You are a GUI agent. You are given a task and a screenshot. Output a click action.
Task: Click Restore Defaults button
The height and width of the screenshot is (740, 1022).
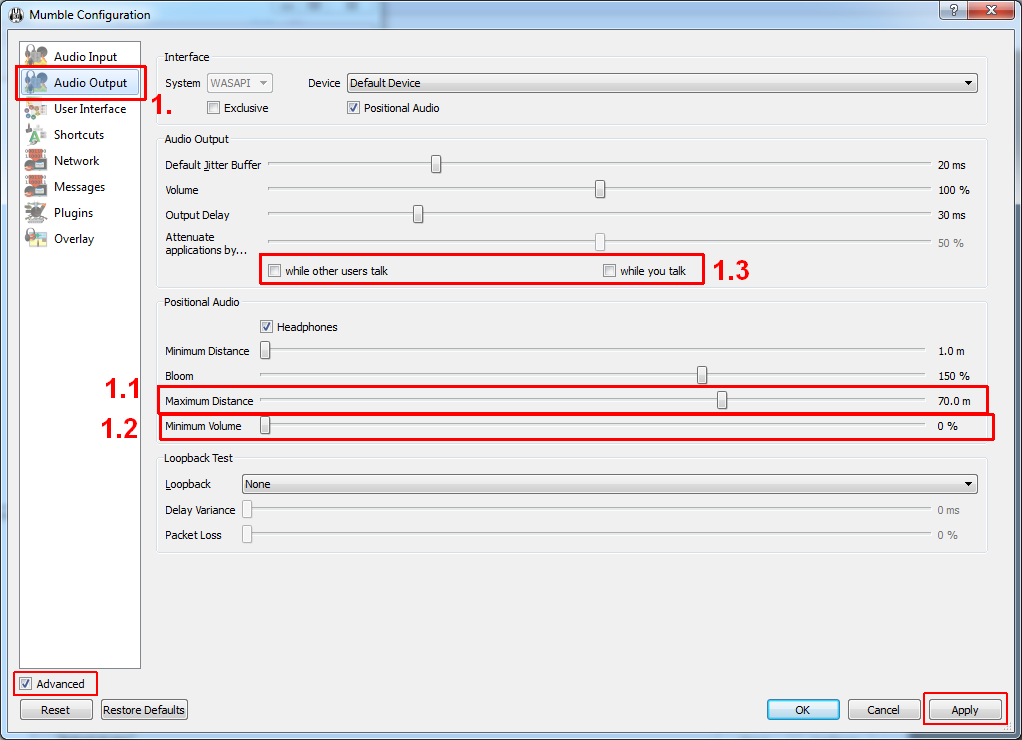point(144,709)
